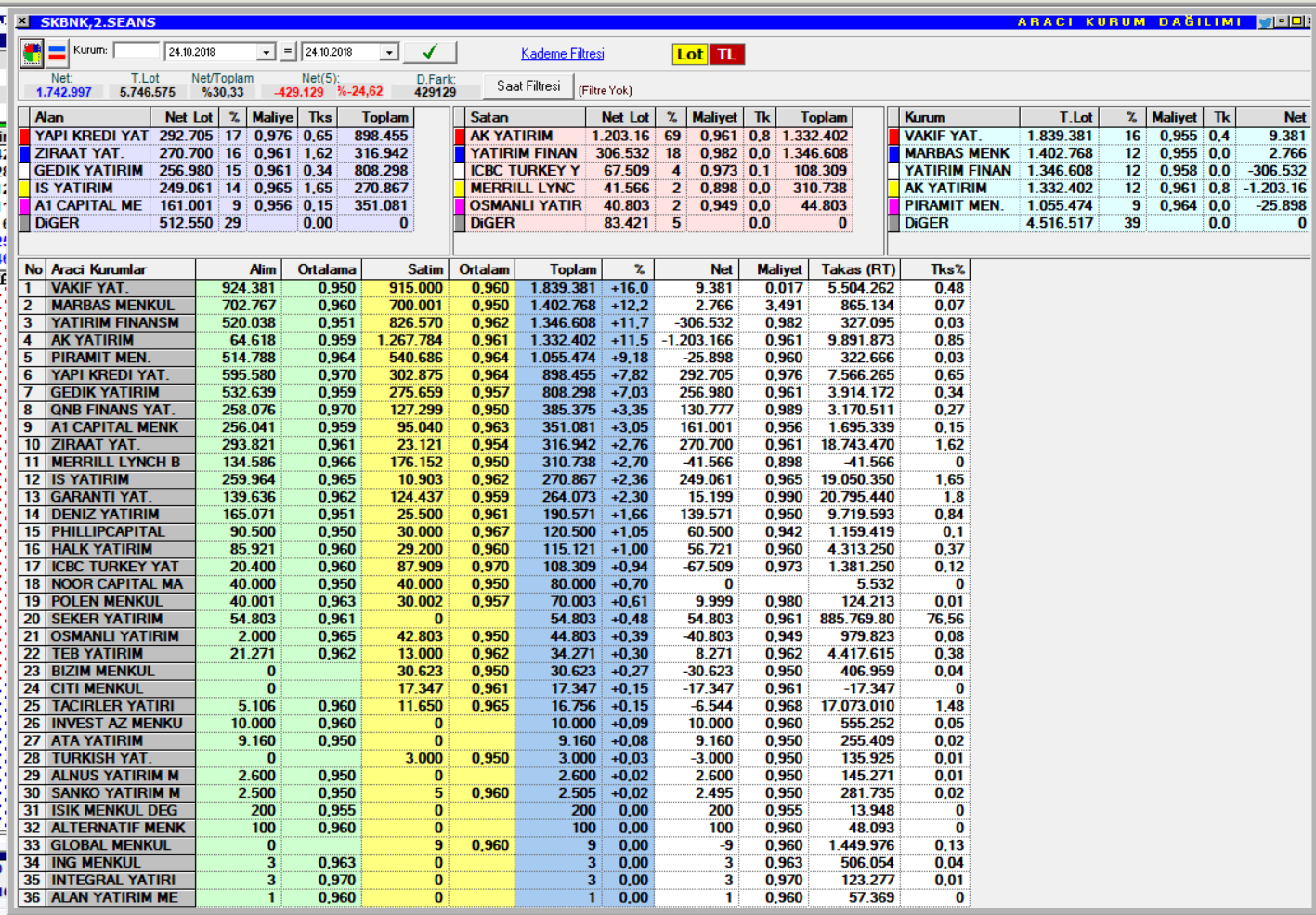Viewport: 1316px width, 915px height.
Task: Click magenta swatch beside A1 CAPITAL ME
Action: 25,206
